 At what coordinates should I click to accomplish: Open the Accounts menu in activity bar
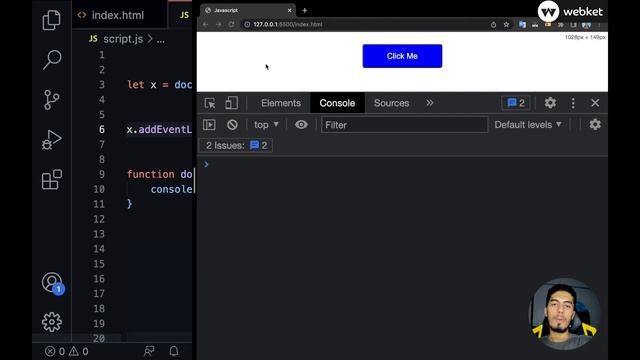tap(52, 282)
